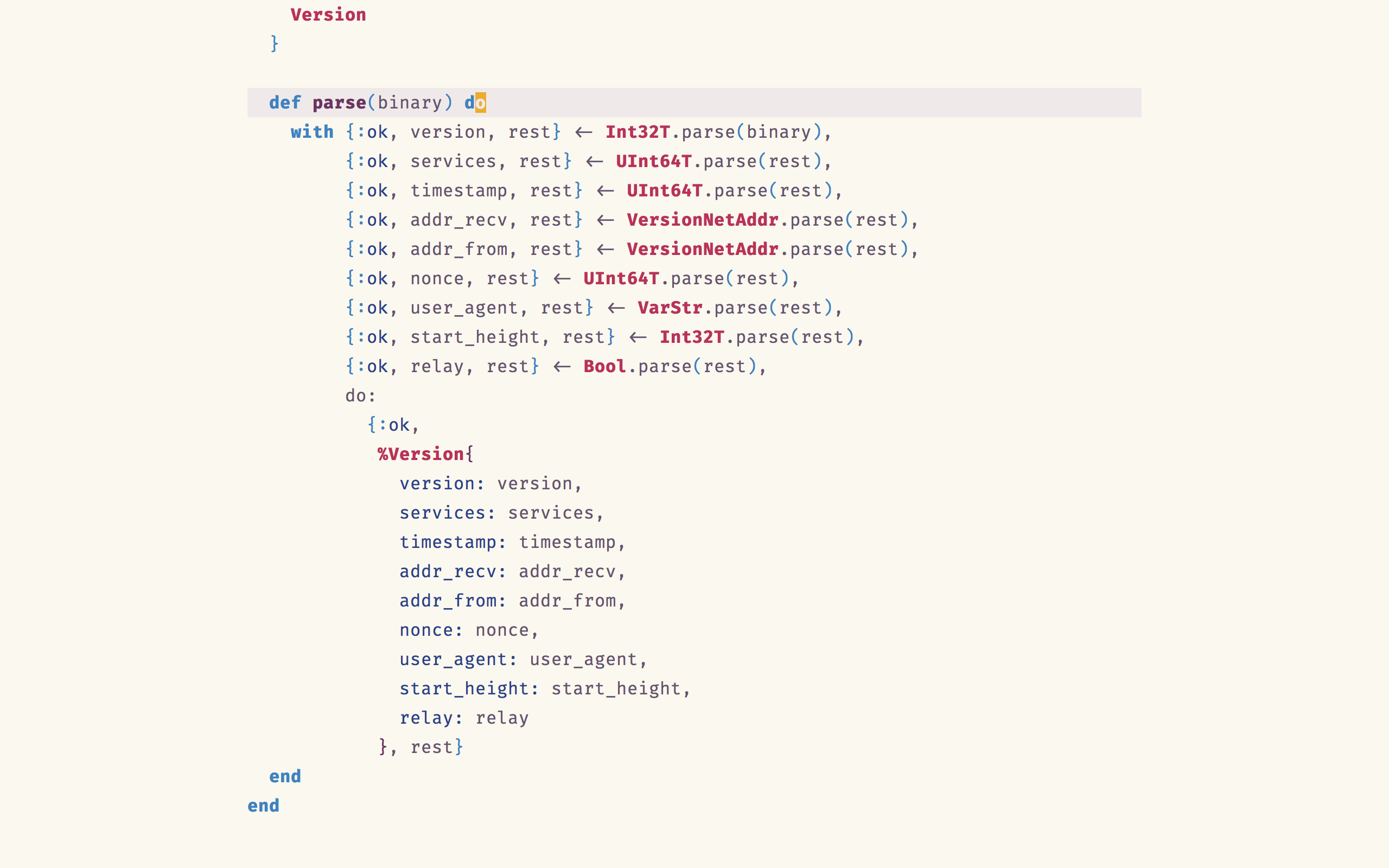Click 'binary' parameter in the def line

(410, 103)
